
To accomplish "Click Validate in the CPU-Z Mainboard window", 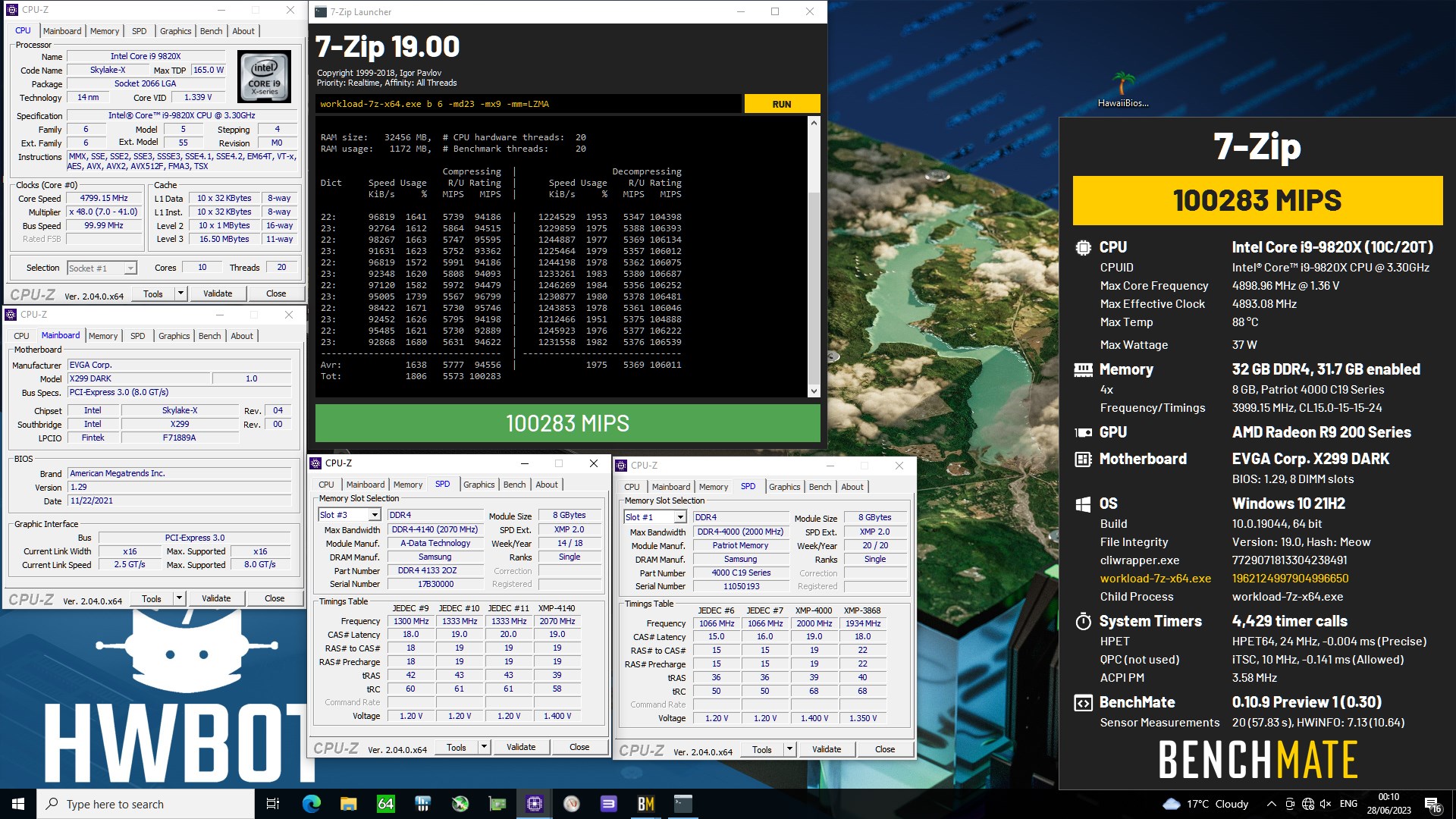I will pyautogui.click(x=216, y=598).
